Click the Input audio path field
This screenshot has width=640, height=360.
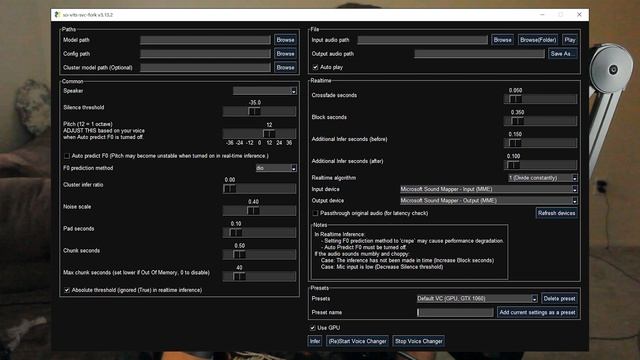[422, 40]
